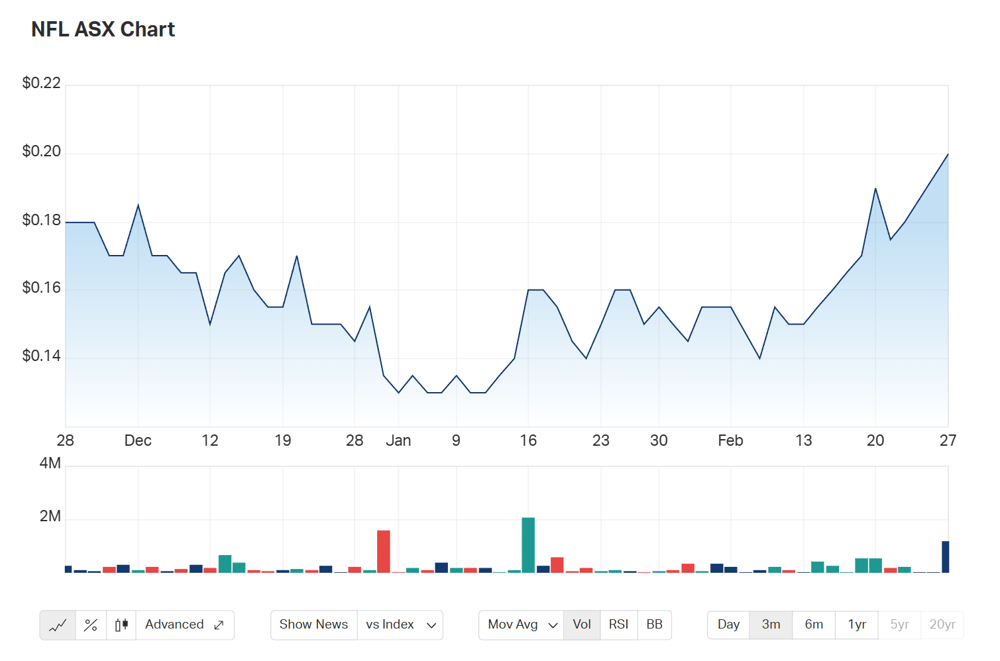This screenshot has height=661, width=1000.
Task: Enable the BB Bollinger Bands indicator
Action: click(654, 624)
